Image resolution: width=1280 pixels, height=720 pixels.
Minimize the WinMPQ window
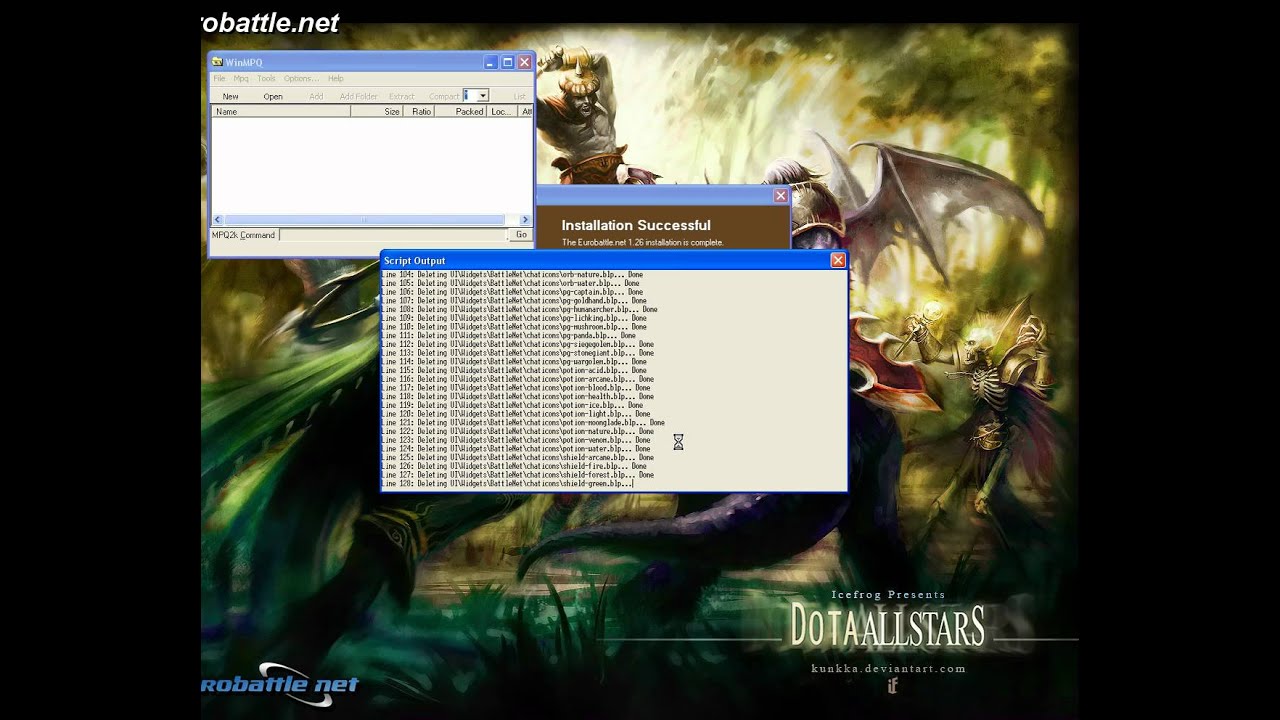coord(491,62)
